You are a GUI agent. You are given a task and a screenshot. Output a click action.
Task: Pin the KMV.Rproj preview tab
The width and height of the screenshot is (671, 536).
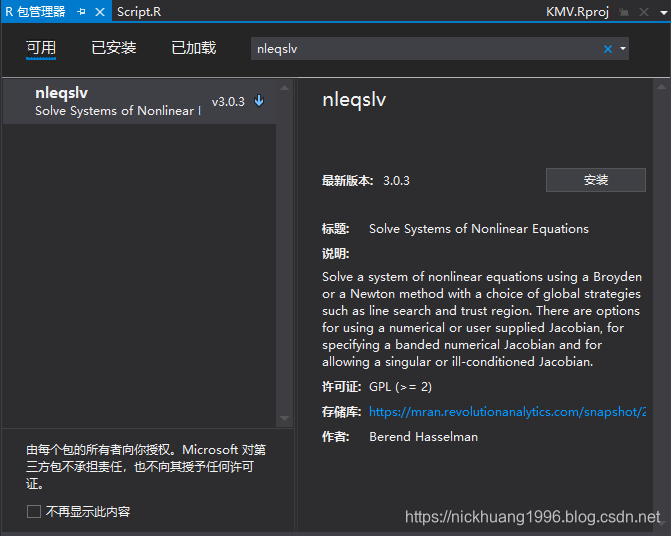[624, 12]
